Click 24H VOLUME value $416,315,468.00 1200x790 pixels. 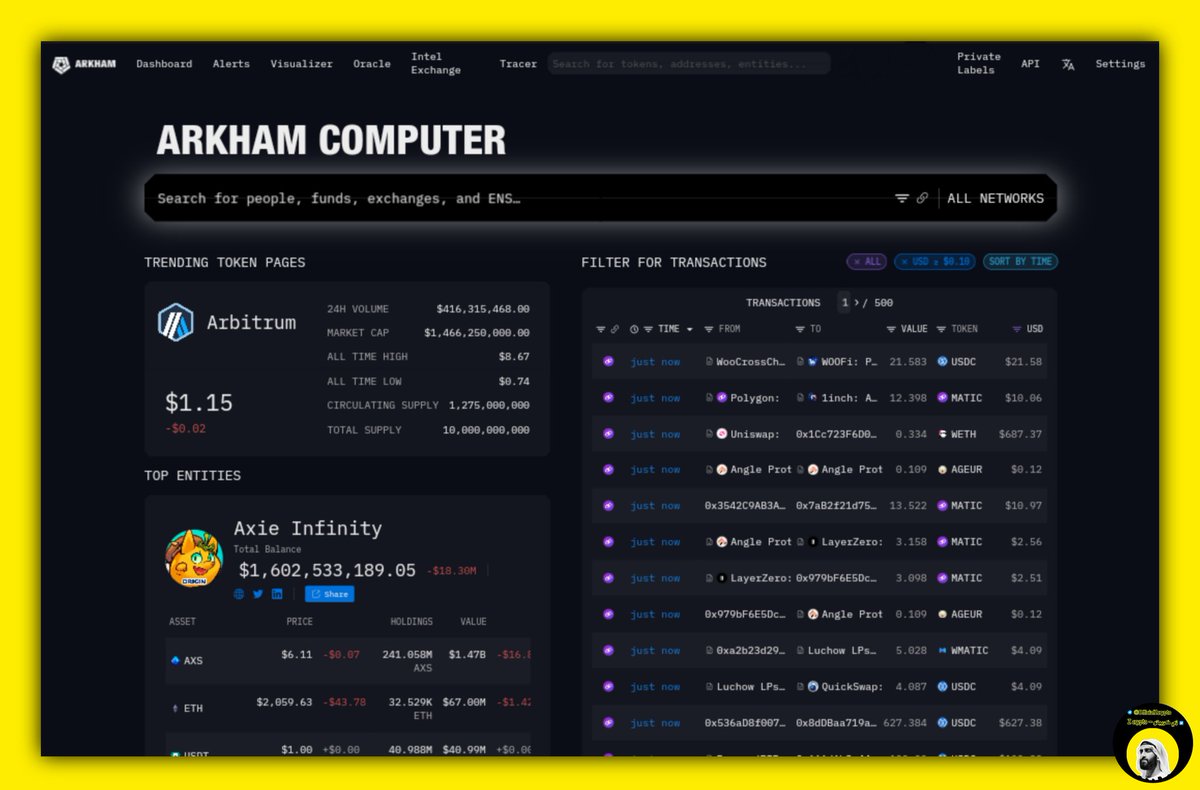(x=483, y=309)
